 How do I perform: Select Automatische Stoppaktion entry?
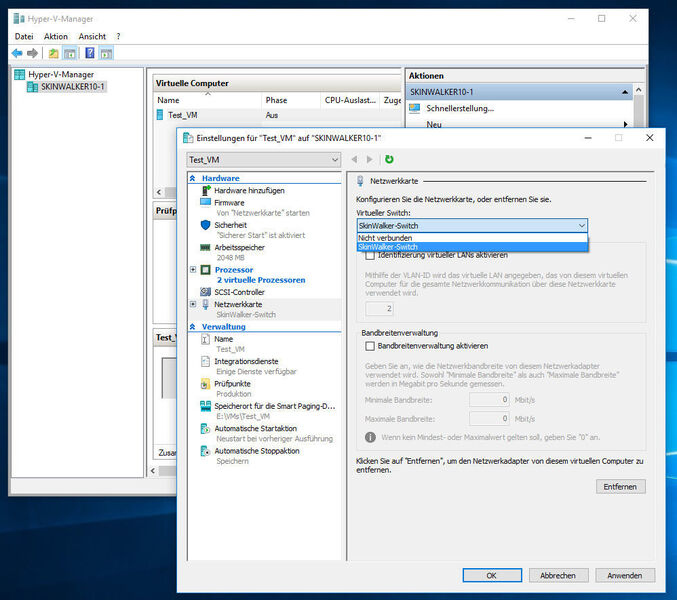[x=257, y=451]
